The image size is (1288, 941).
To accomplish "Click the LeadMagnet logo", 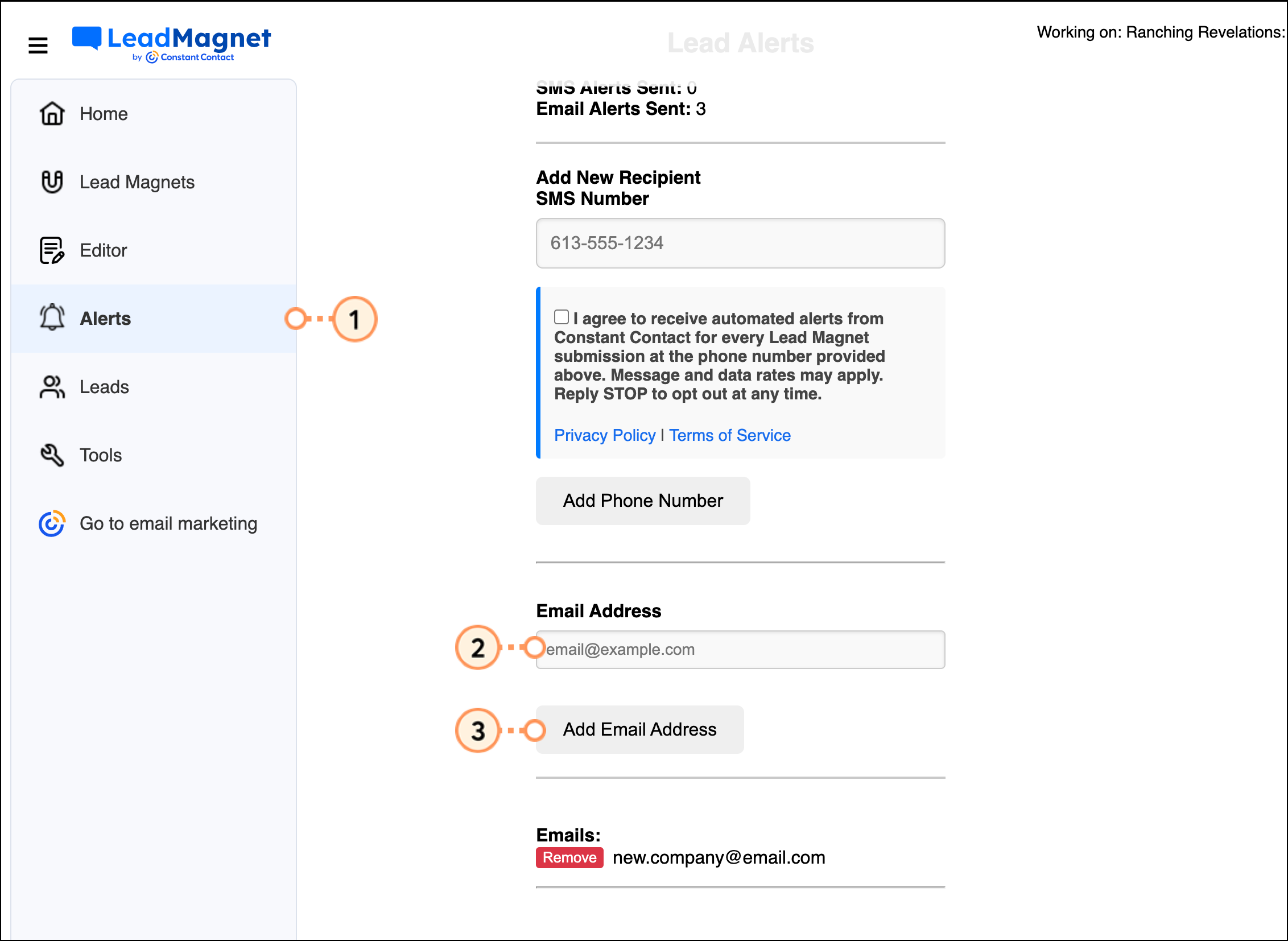I will point(171,44).
